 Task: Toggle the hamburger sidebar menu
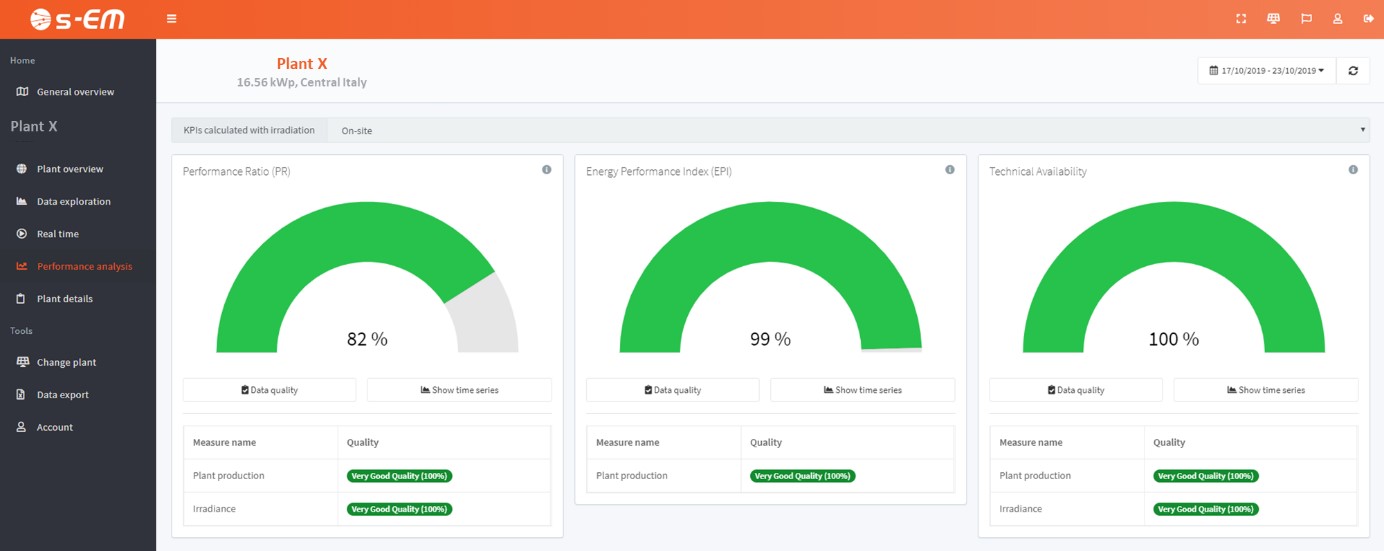(x=172, y=19)
